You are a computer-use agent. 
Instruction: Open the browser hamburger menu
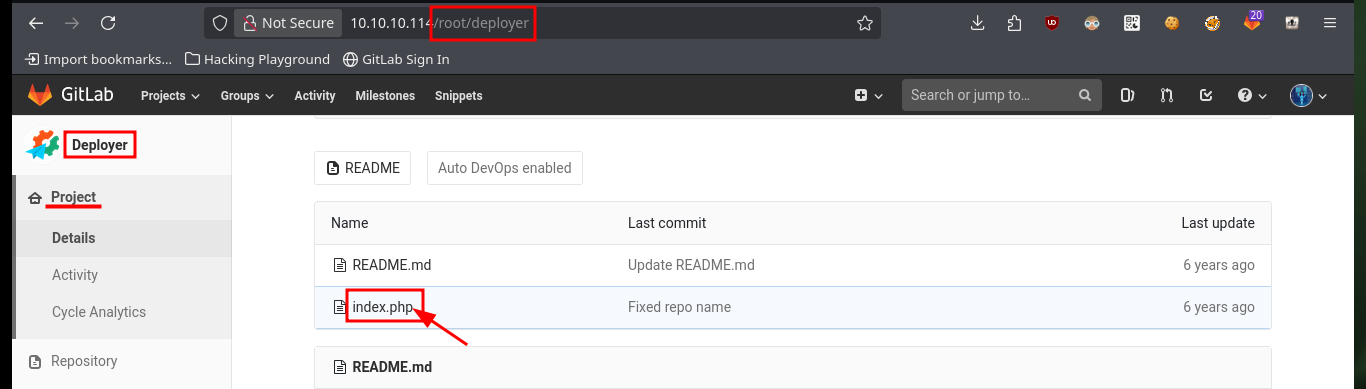[x=1329, y=23]
